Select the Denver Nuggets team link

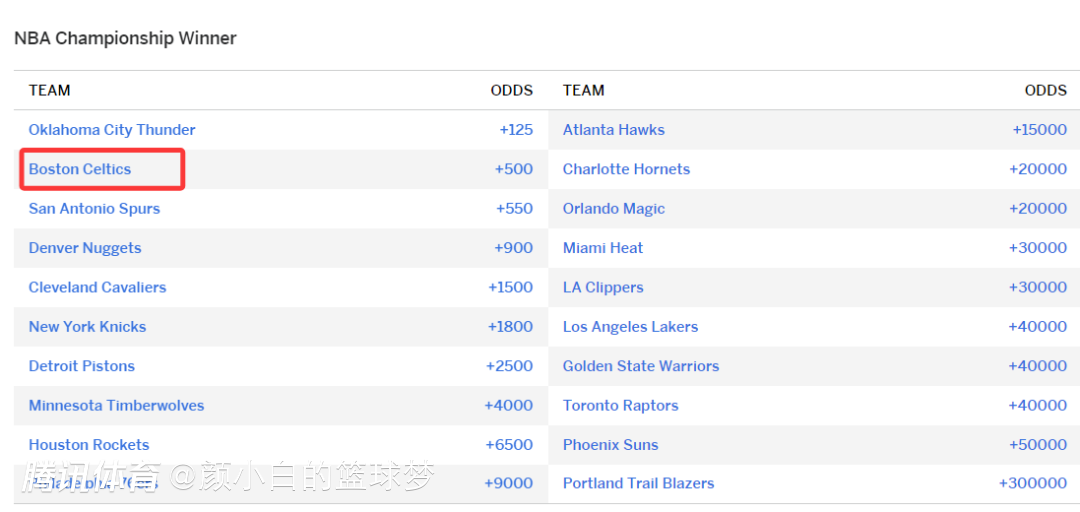coord(85,248)
